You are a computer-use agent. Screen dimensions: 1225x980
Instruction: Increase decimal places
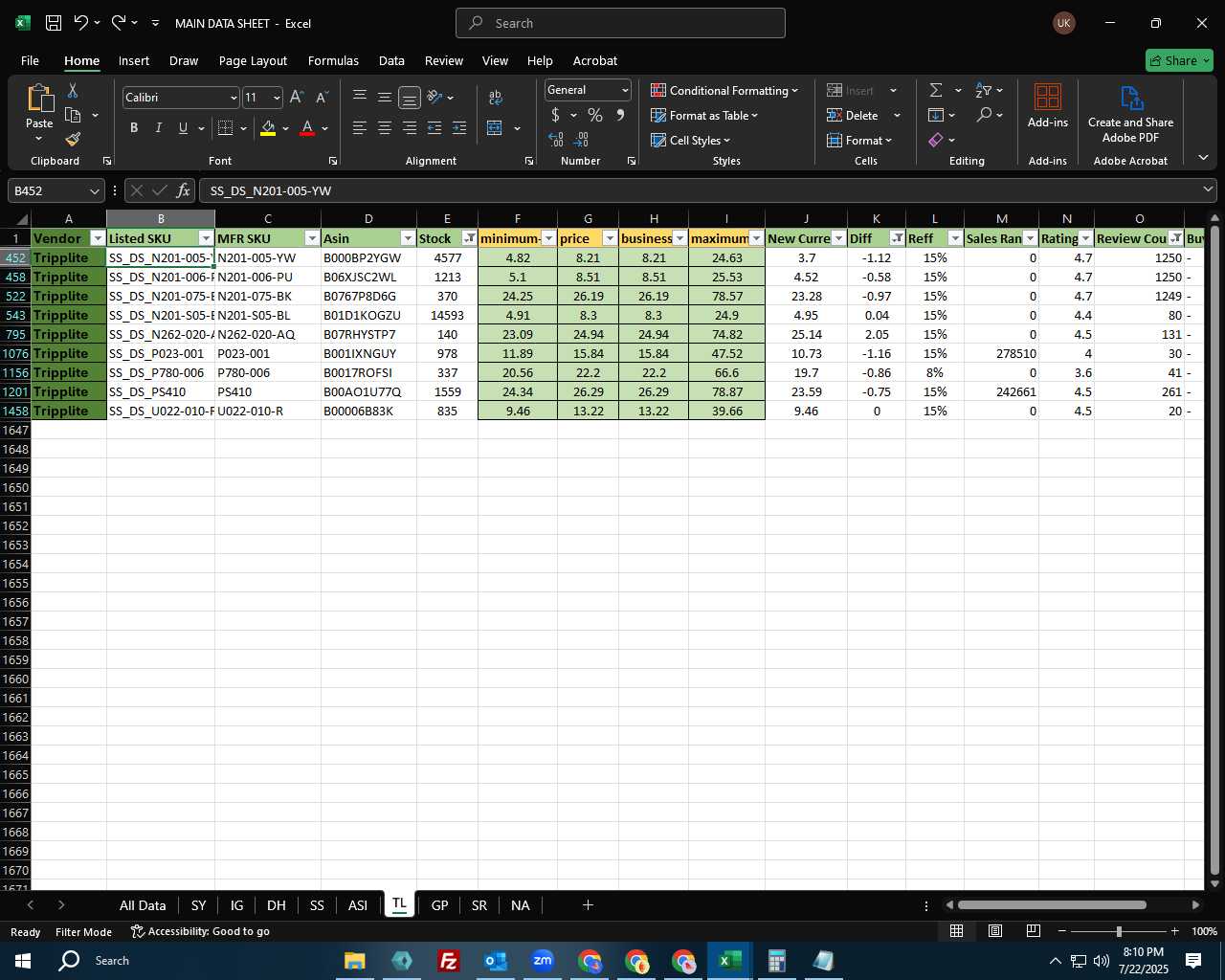point(556,140)
